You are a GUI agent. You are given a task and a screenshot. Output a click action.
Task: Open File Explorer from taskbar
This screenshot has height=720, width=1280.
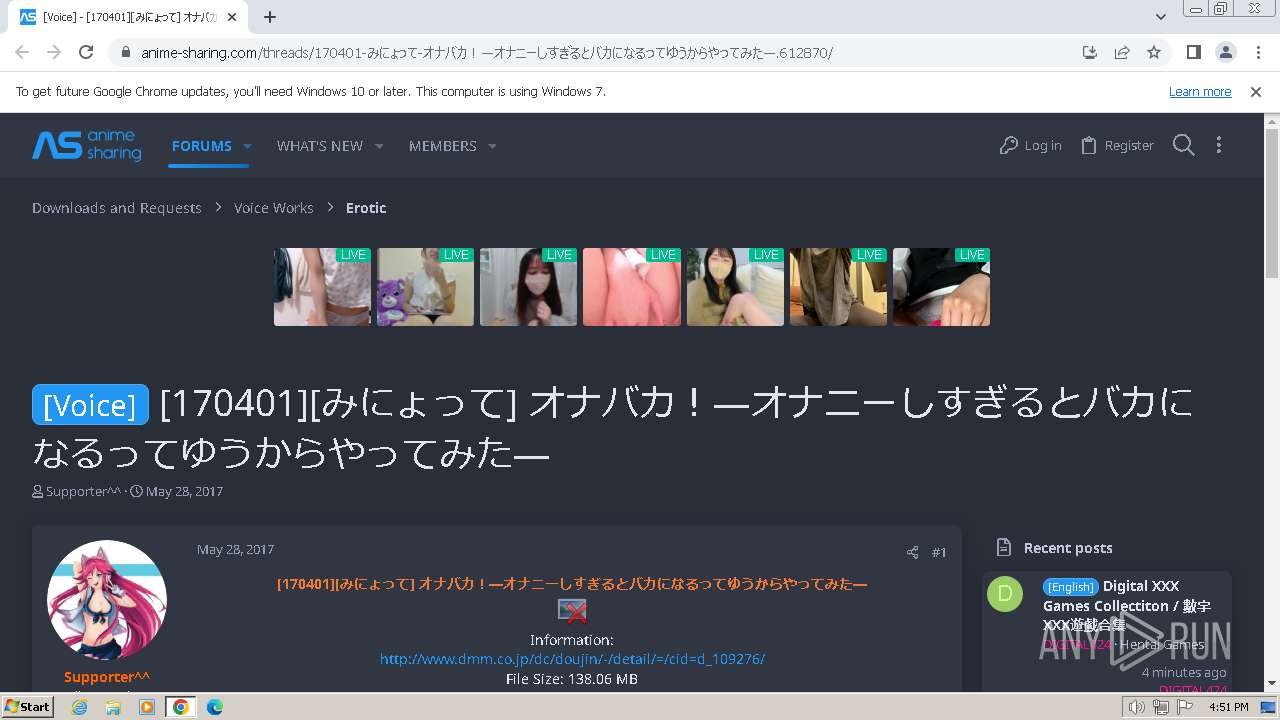point(113,707)
